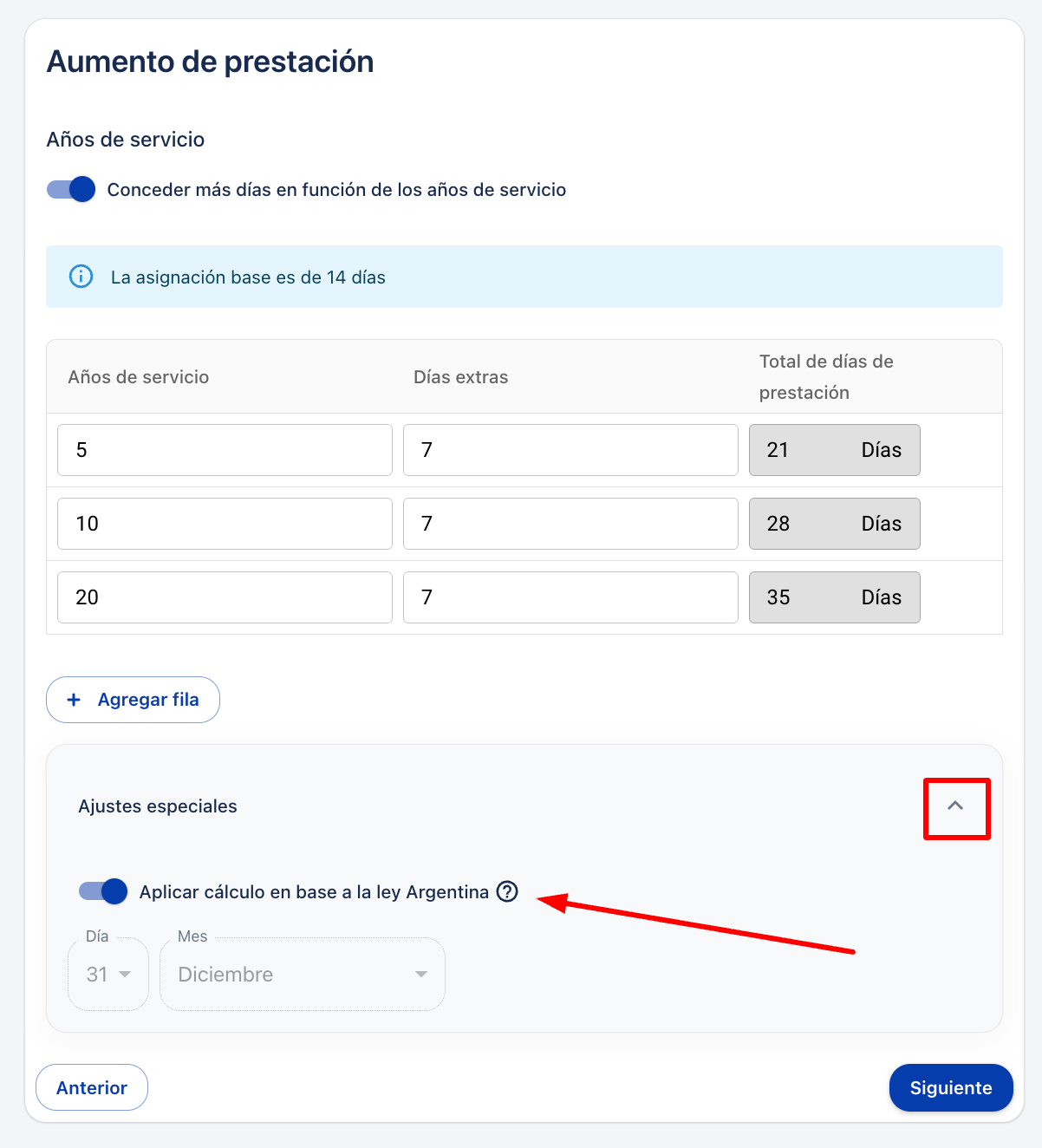The height and width of the screenshot is (1148, 1042).
Task: Disable the Argentine law calculation switch
Action: pyautogui.click(x=103, y=891)
